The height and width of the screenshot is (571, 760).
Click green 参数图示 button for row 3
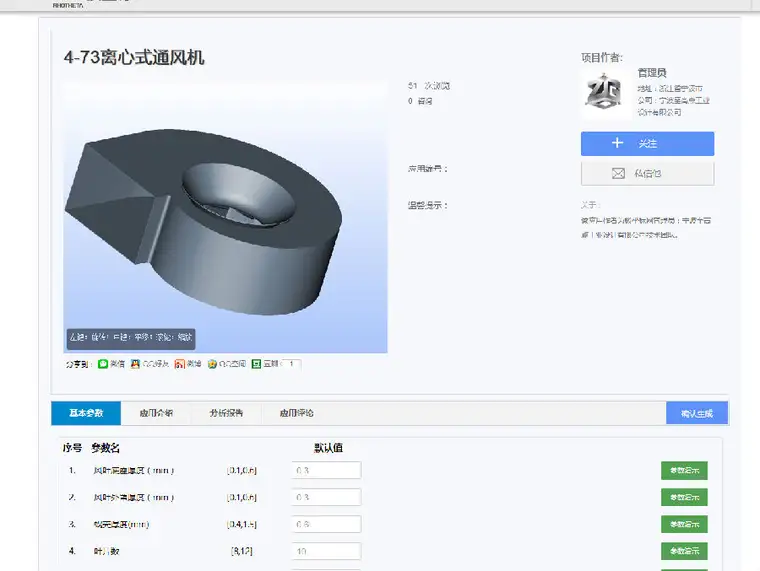684,524
